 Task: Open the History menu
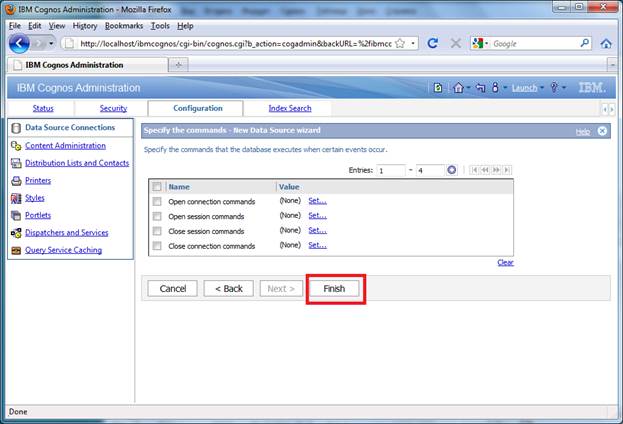(85, 26)
